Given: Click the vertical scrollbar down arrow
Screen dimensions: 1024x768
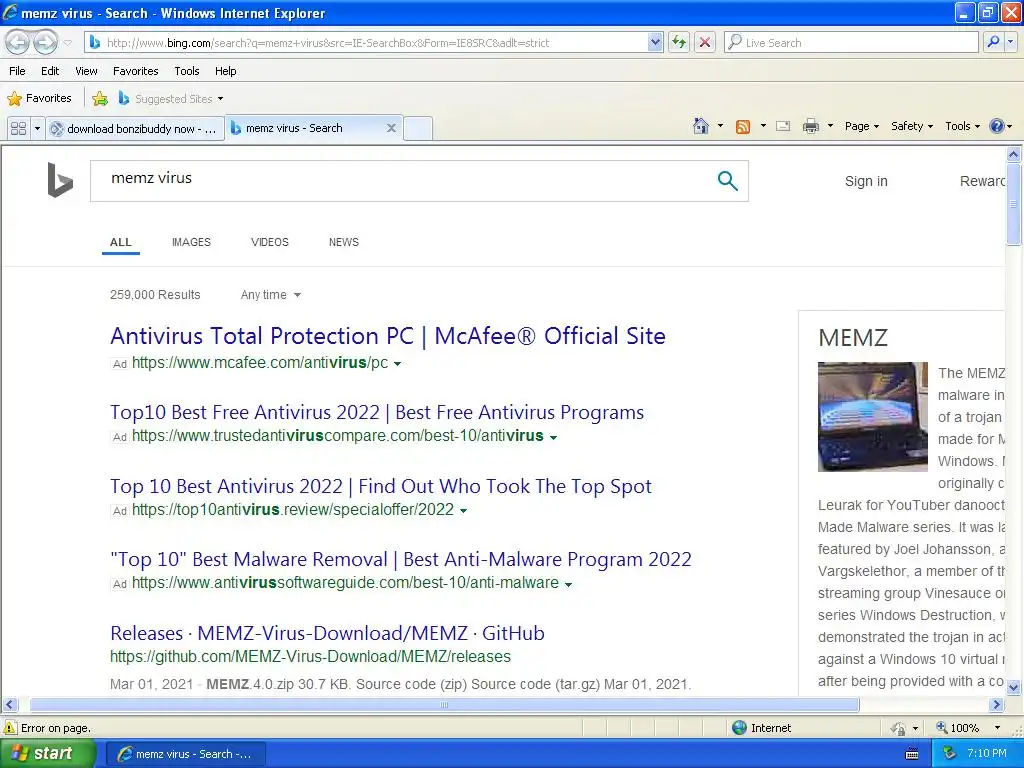Looking at the screenshot, I should click(1014, 687).
